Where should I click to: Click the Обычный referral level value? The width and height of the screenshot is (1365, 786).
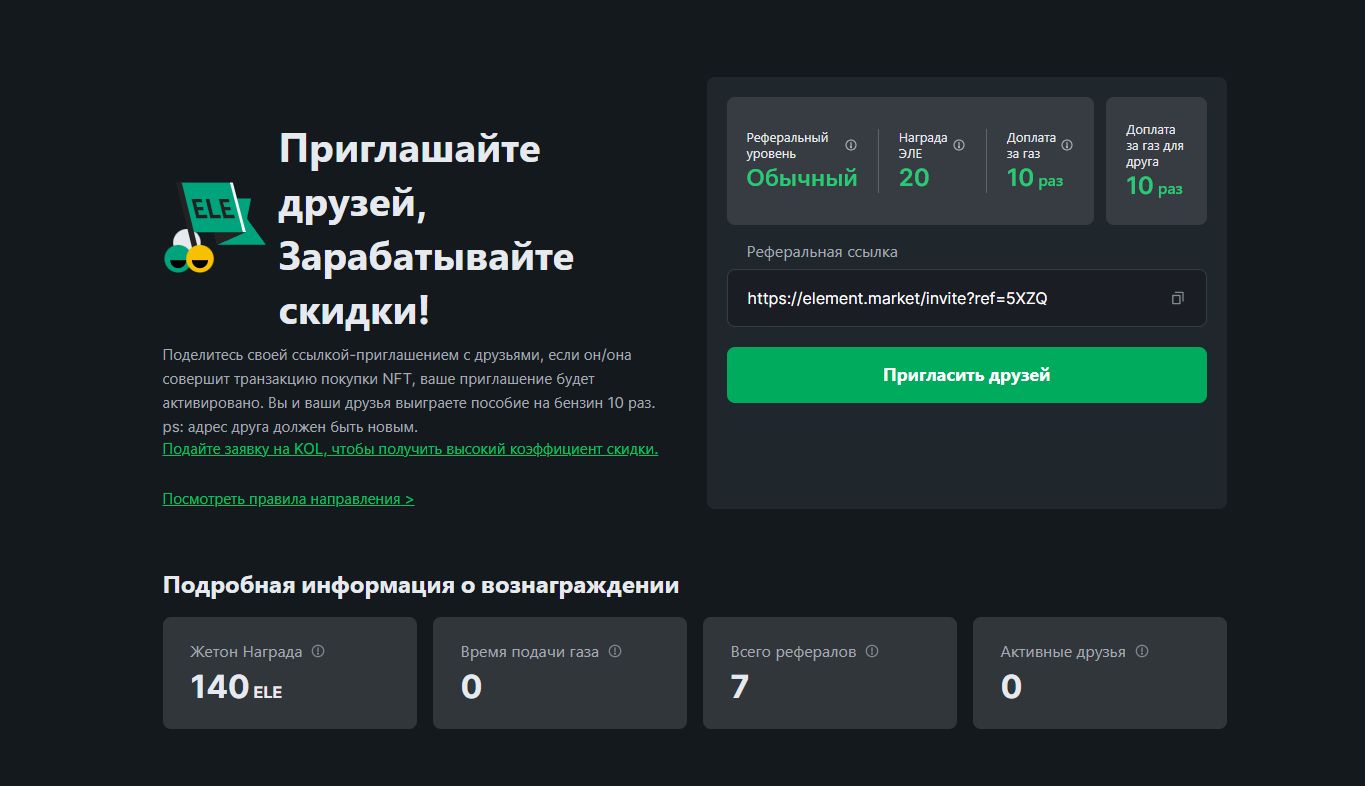(x=802, y=178)
